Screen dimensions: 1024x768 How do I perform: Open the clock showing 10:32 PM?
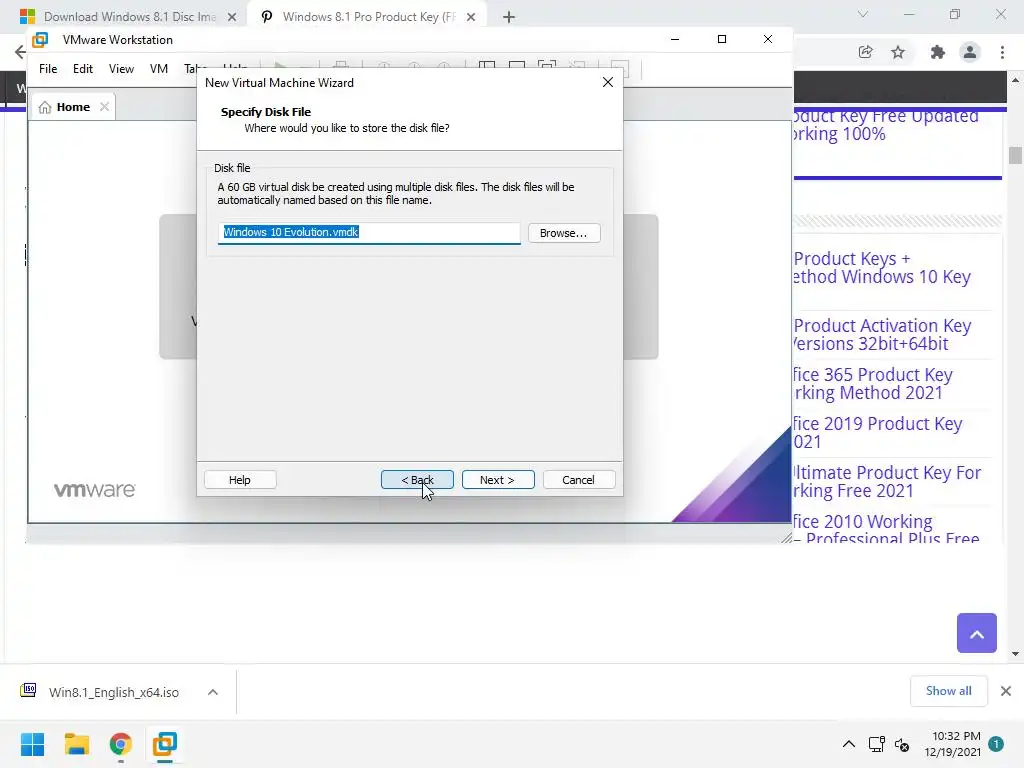(x=952, y=744)
